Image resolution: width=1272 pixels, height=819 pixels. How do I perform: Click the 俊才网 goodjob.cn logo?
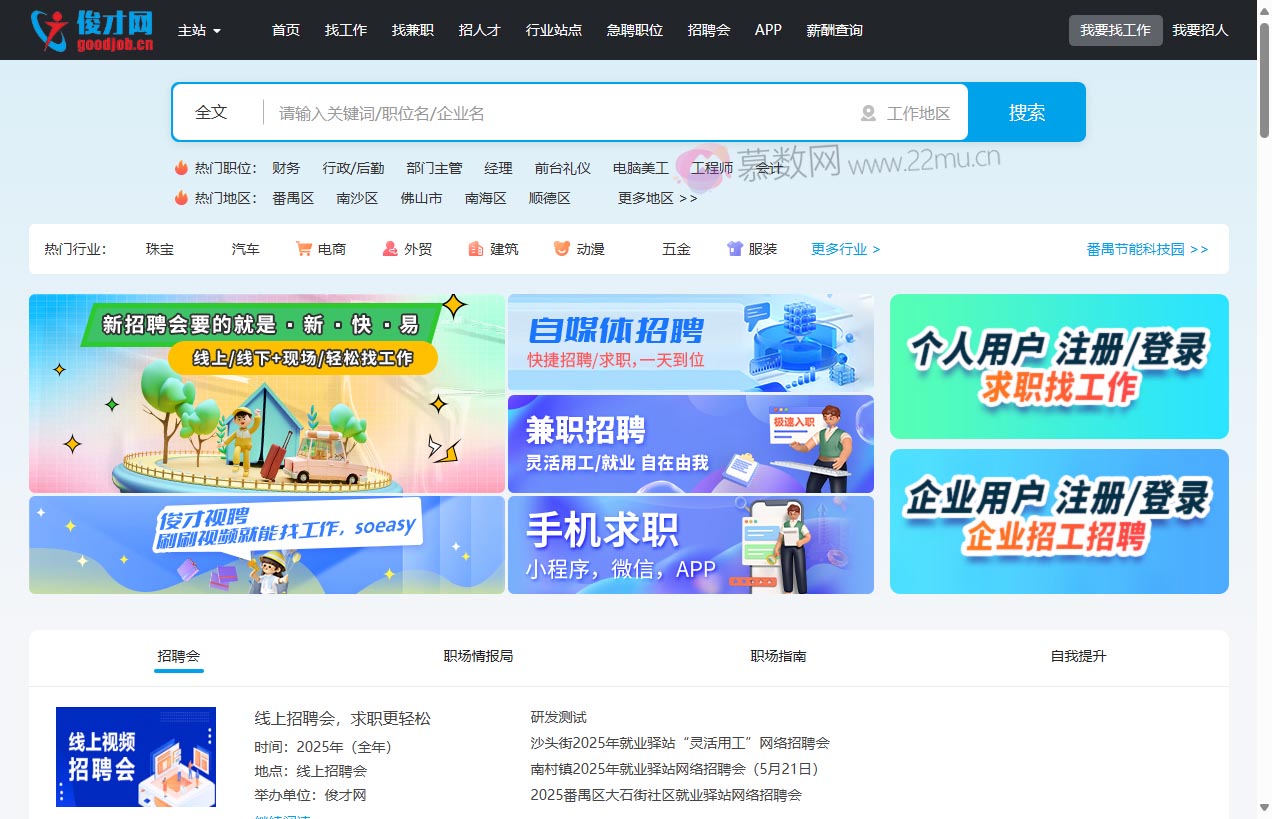tap(91, 30)
